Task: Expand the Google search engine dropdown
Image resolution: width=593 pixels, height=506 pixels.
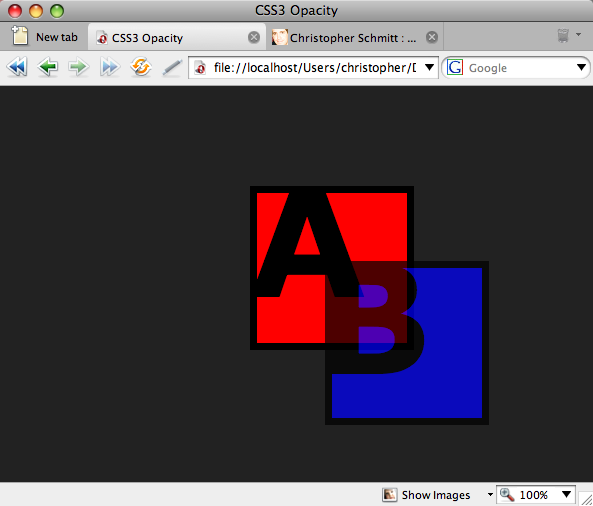Action: (582, 68)
